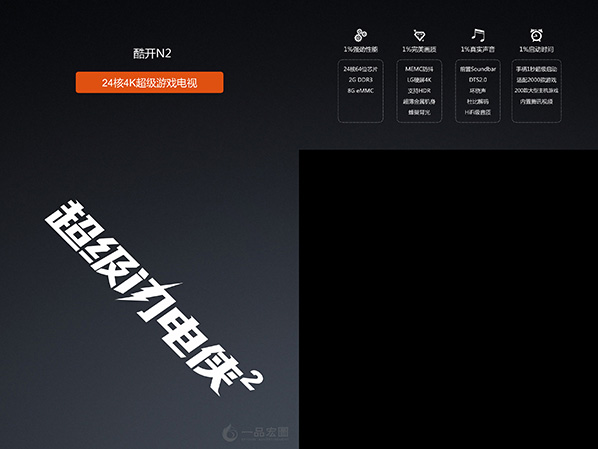
Task: Click the DTS2.0 spec line
Action: 477,80
